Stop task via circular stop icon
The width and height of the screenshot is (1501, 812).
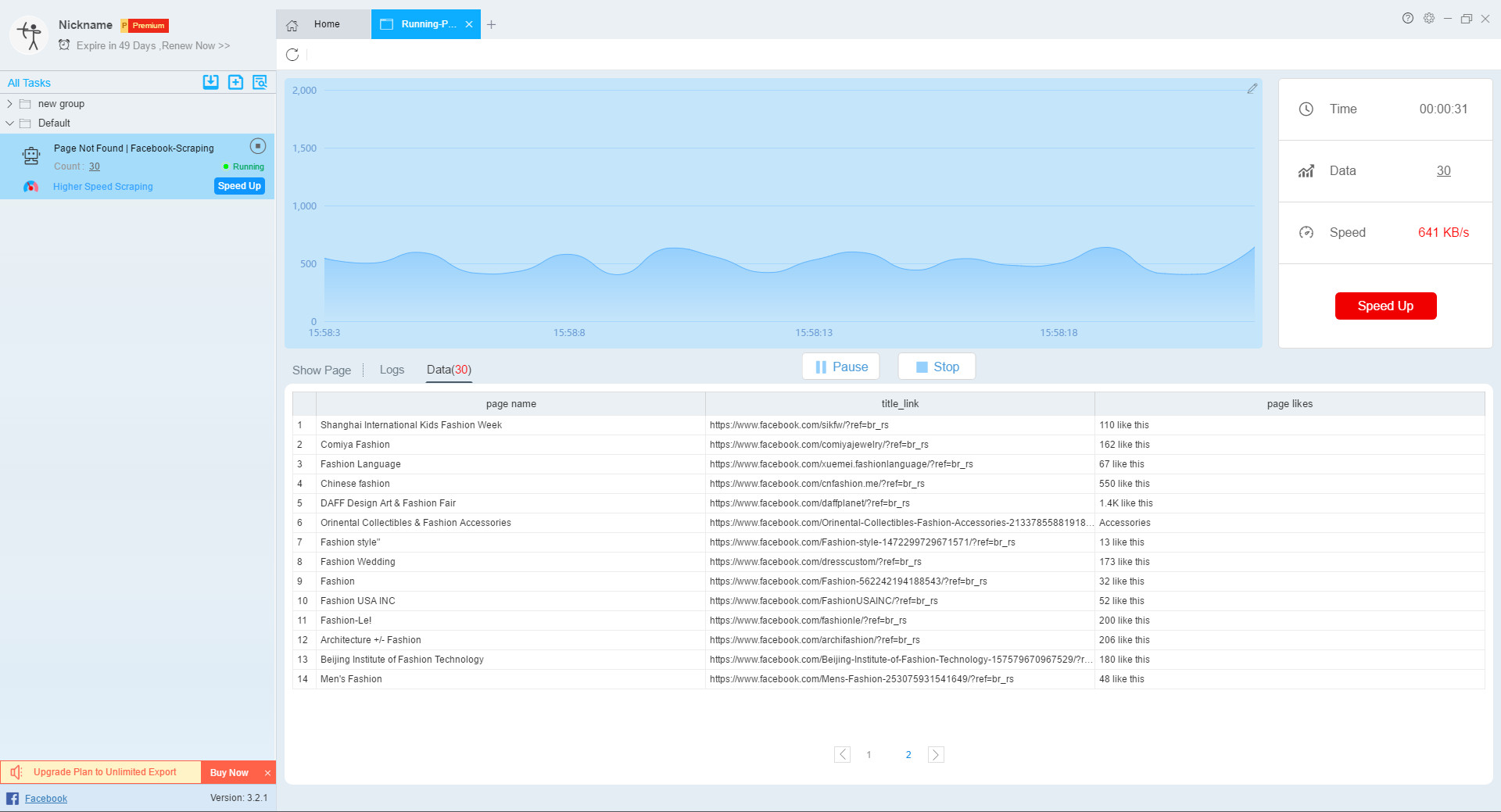pyautogui.click(x=258, y=146)
